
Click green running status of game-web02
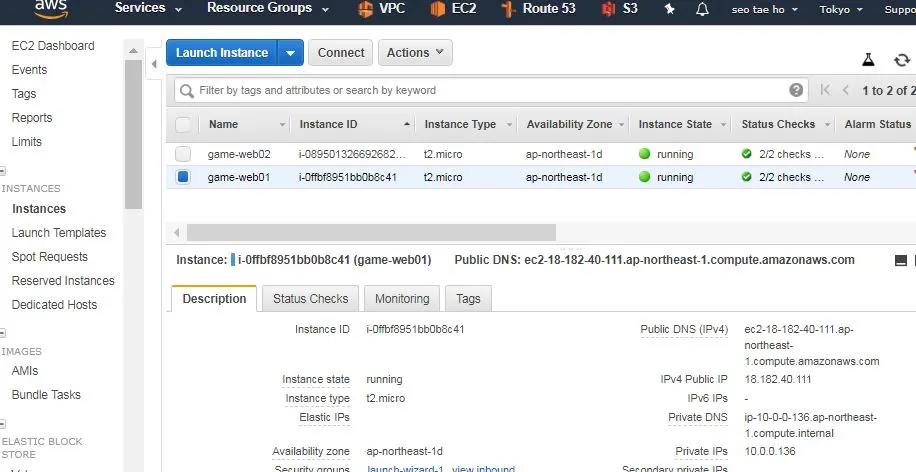tap(644, 154)
